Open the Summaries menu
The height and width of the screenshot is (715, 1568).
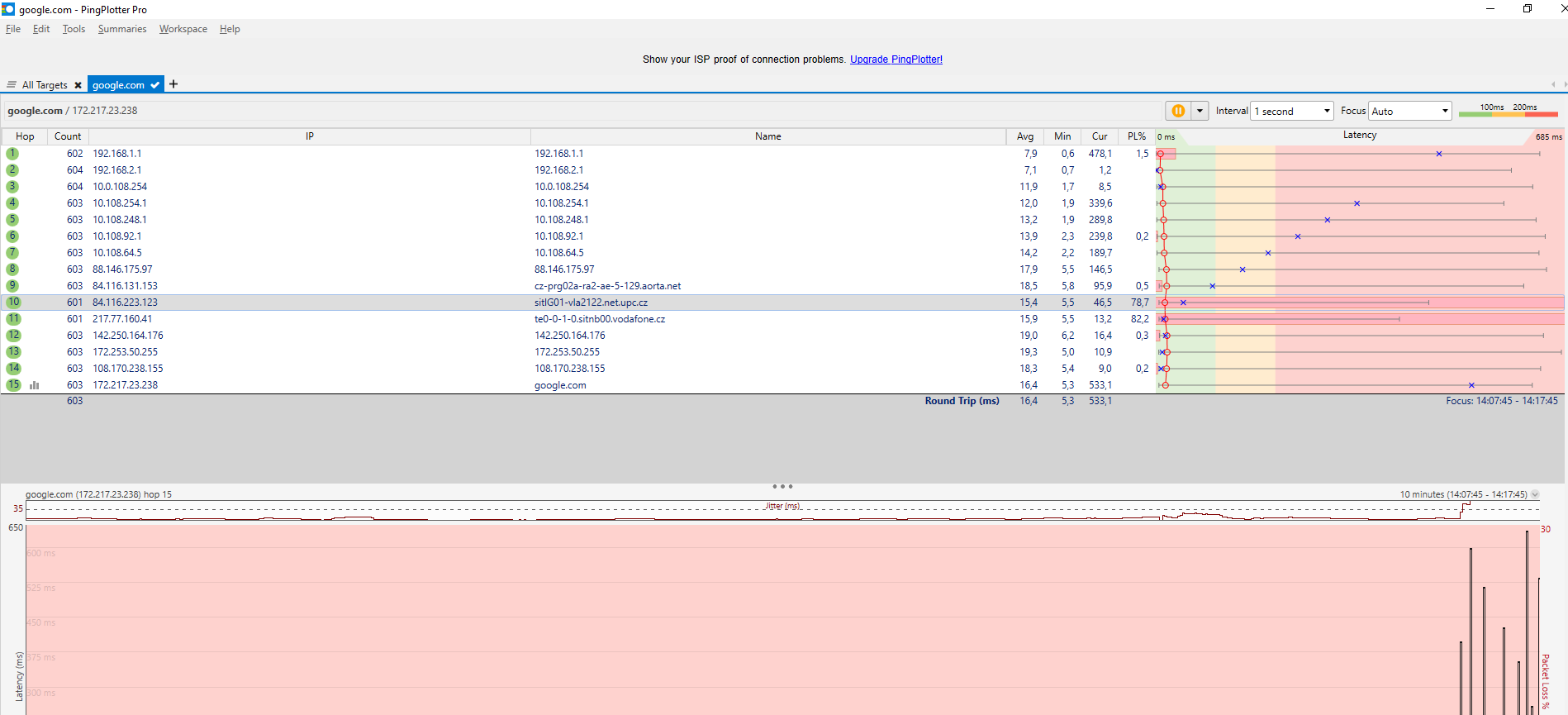pos(121,29)
